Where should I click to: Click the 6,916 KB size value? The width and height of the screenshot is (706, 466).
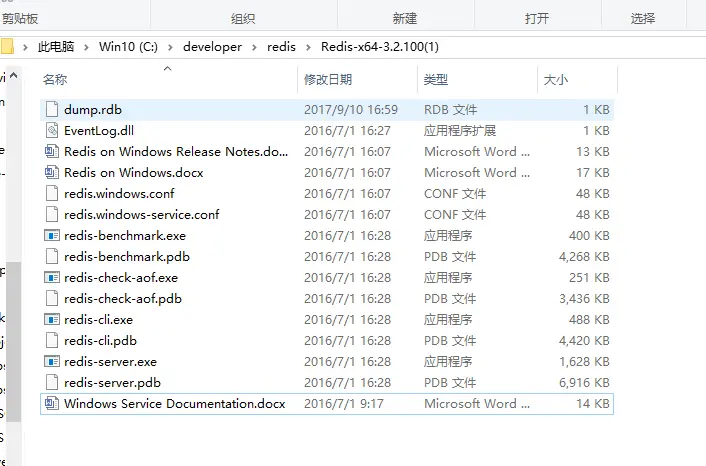tap(584, 383)
